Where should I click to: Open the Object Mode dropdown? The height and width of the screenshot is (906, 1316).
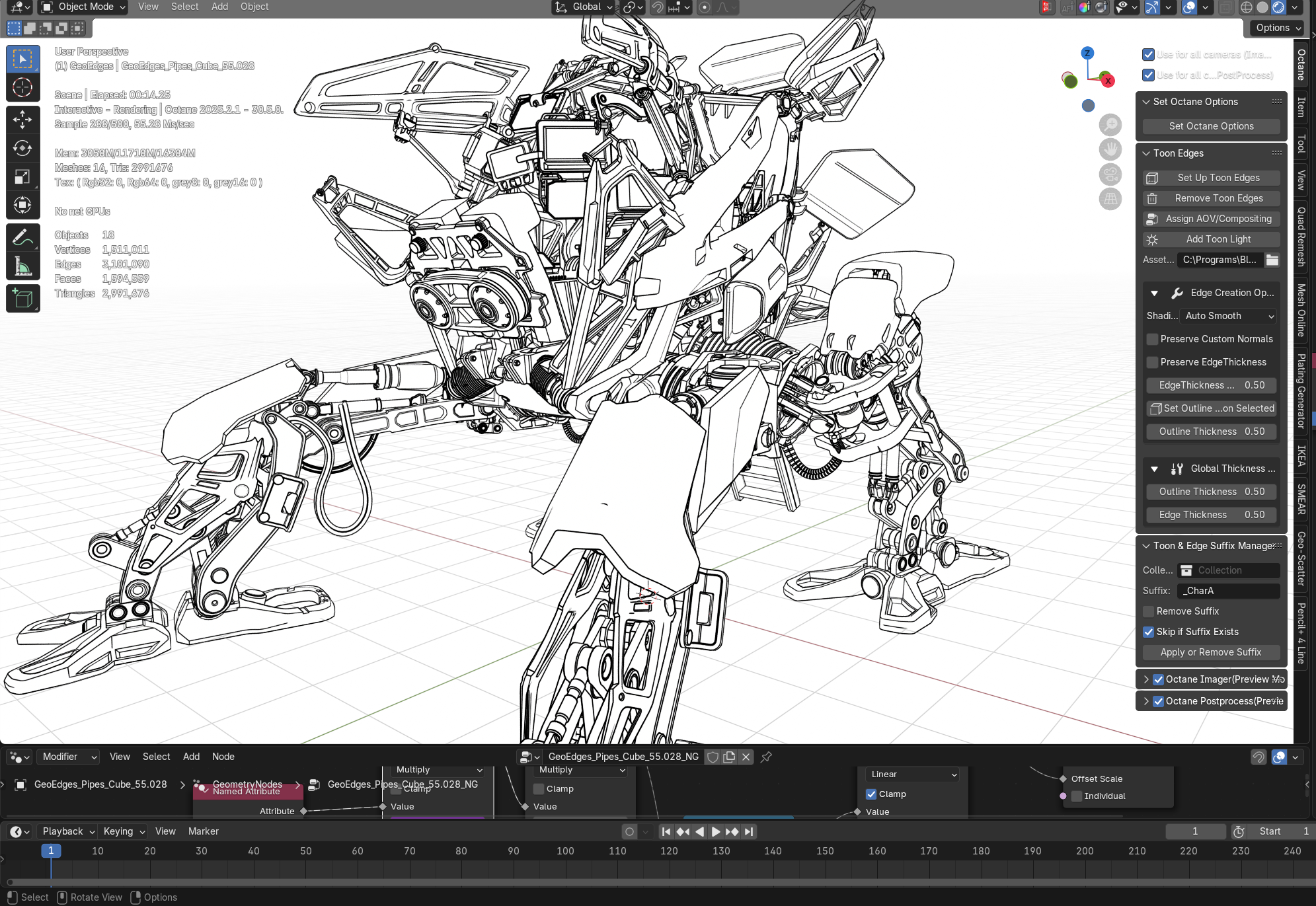point(83,7)
